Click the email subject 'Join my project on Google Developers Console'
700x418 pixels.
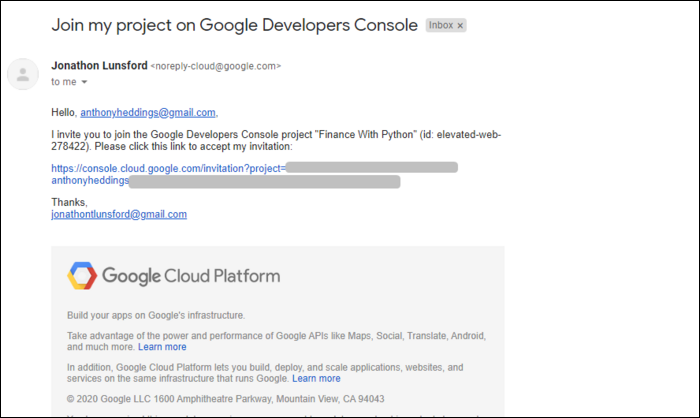click(x=234, y=25)
